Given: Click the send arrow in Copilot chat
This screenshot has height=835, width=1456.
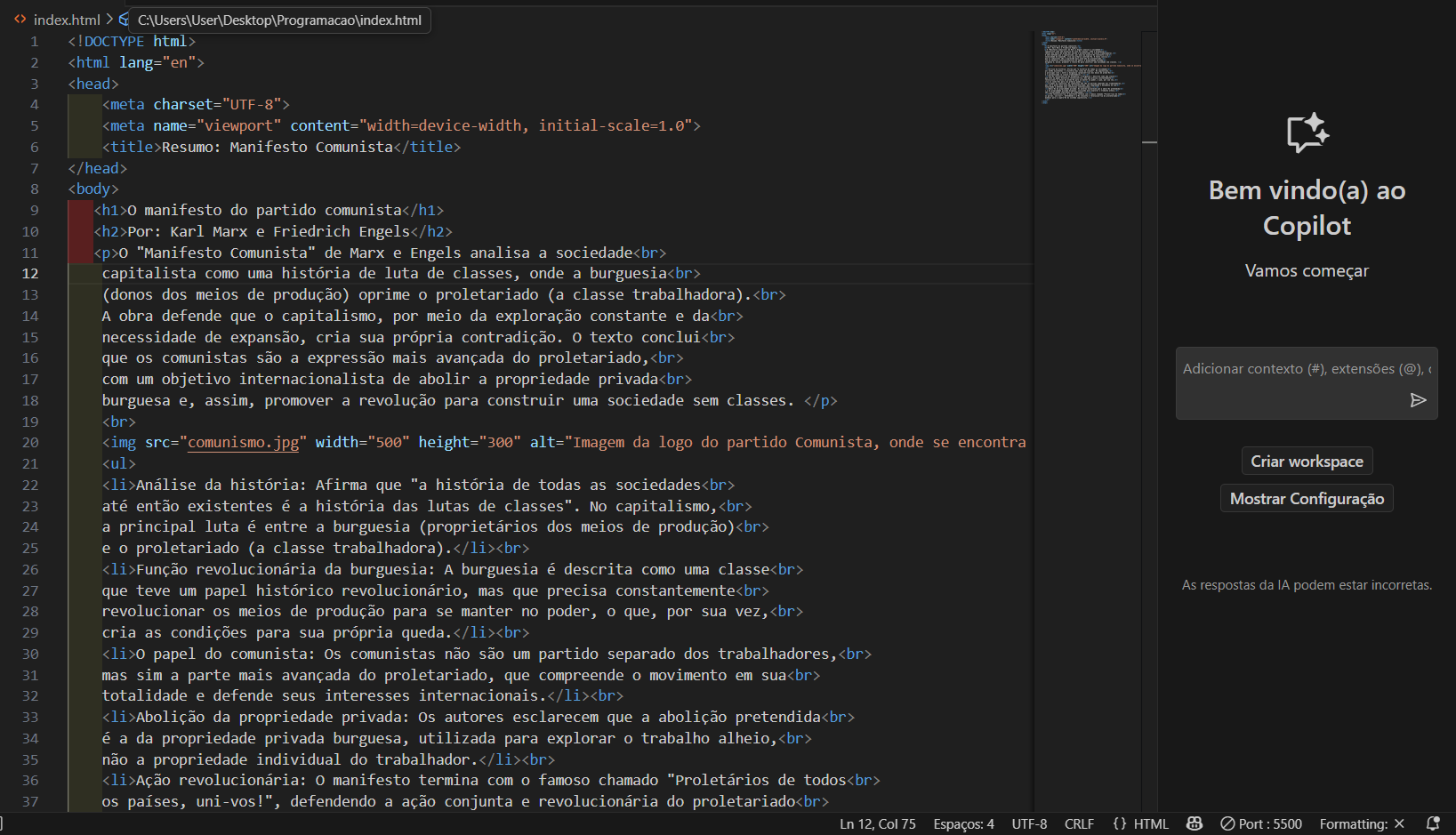Looking at the screenshot, I should [1418, 400].
